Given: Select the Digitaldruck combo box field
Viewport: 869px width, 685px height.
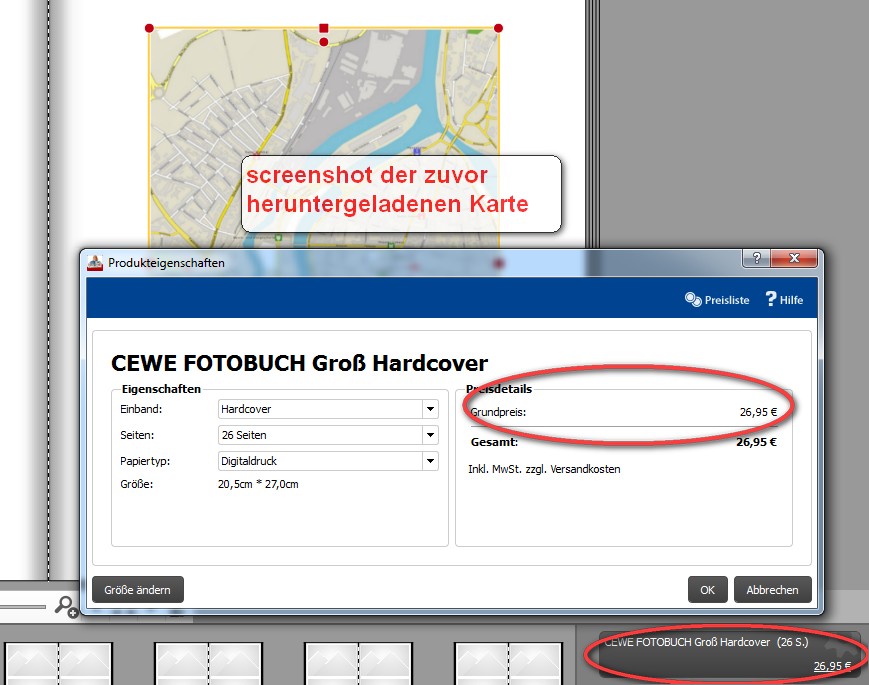Looking at the screenshot, I should [x=328, y=461].
